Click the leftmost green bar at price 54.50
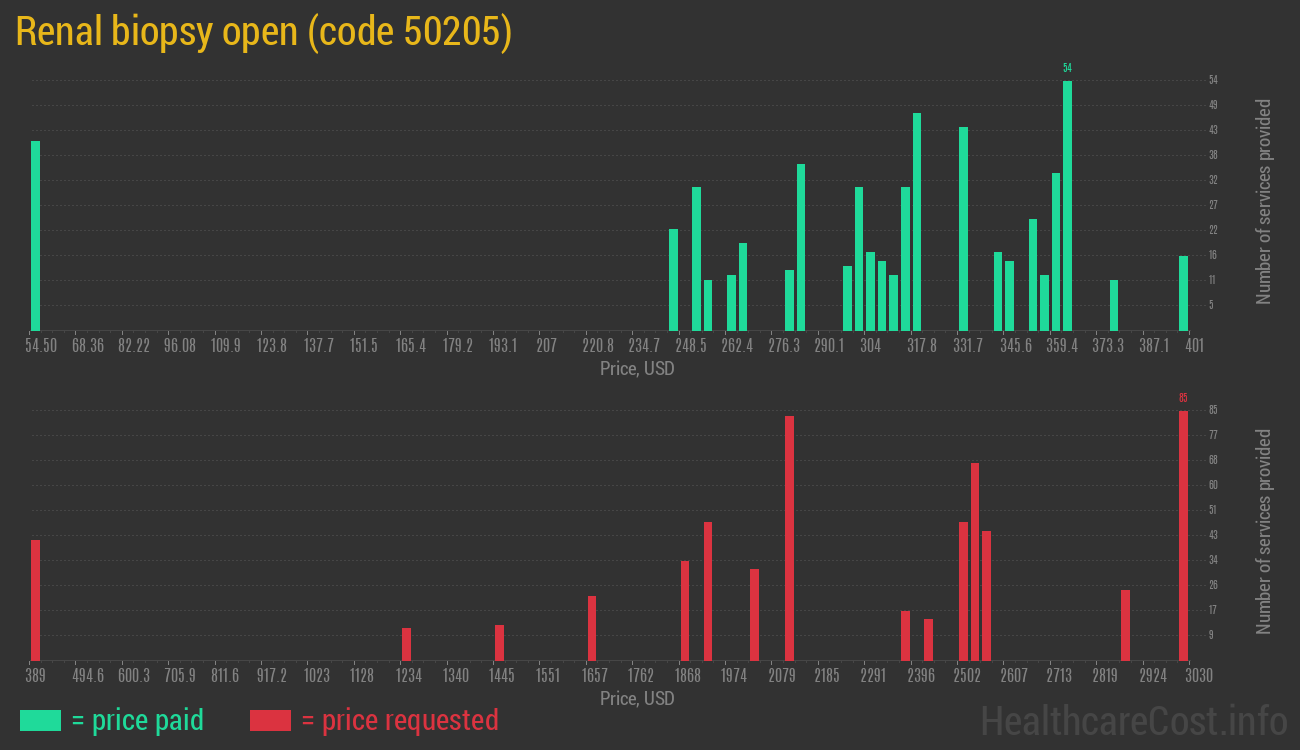 click(x=36, y=235)
